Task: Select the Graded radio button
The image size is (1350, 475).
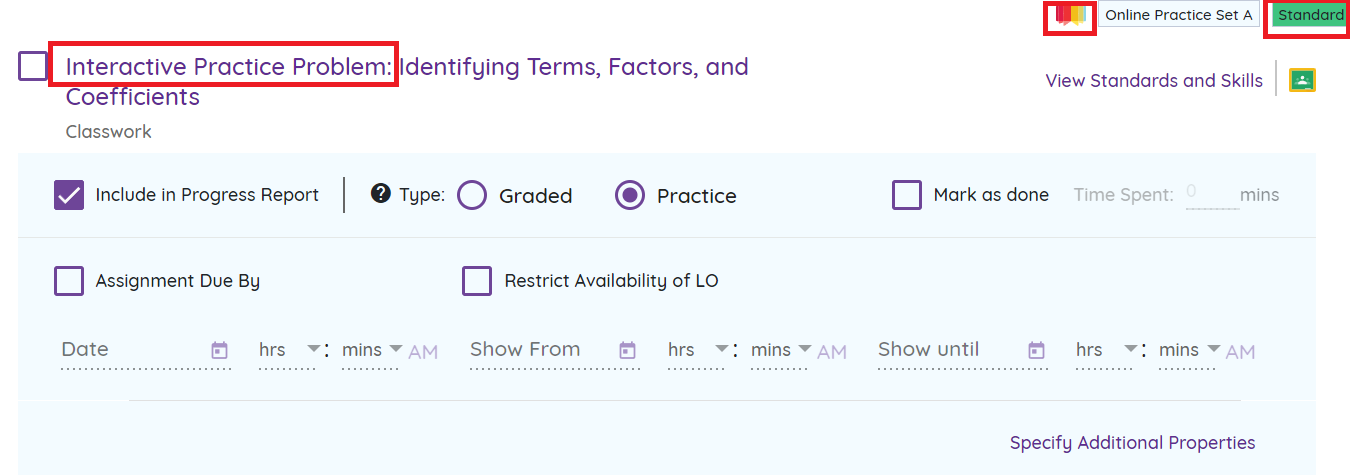Action: (x=472, y=195)
